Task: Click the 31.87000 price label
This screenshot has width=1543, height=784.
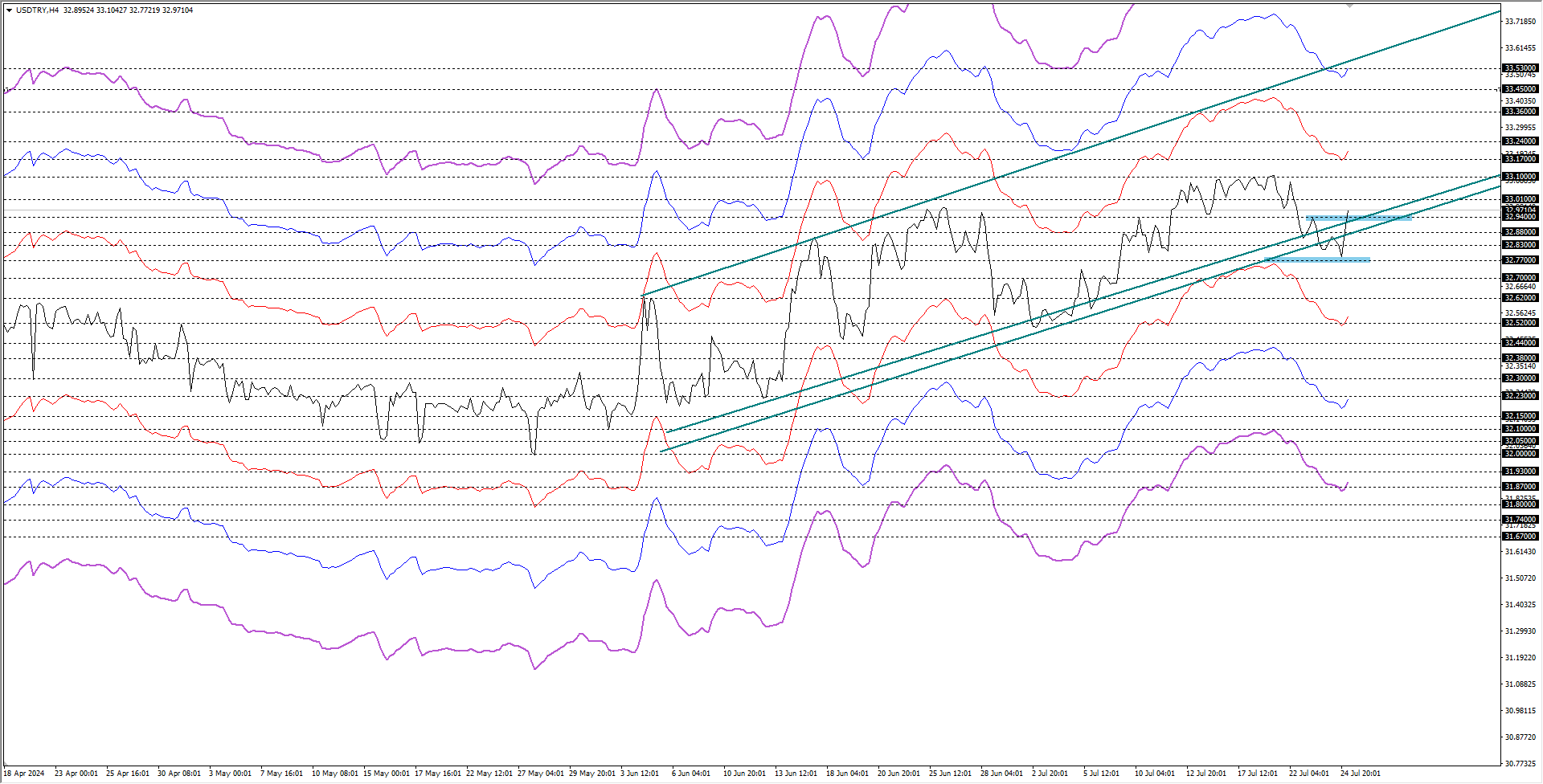Action: click(1520, 487)
